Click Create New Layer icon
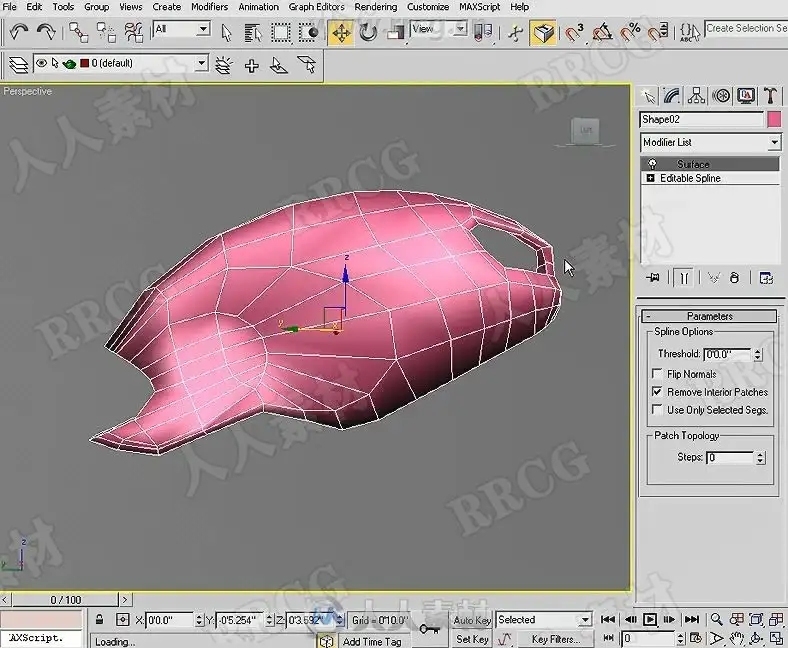The height and width of the screenshot is (648, 788). [x=224, y=65]
